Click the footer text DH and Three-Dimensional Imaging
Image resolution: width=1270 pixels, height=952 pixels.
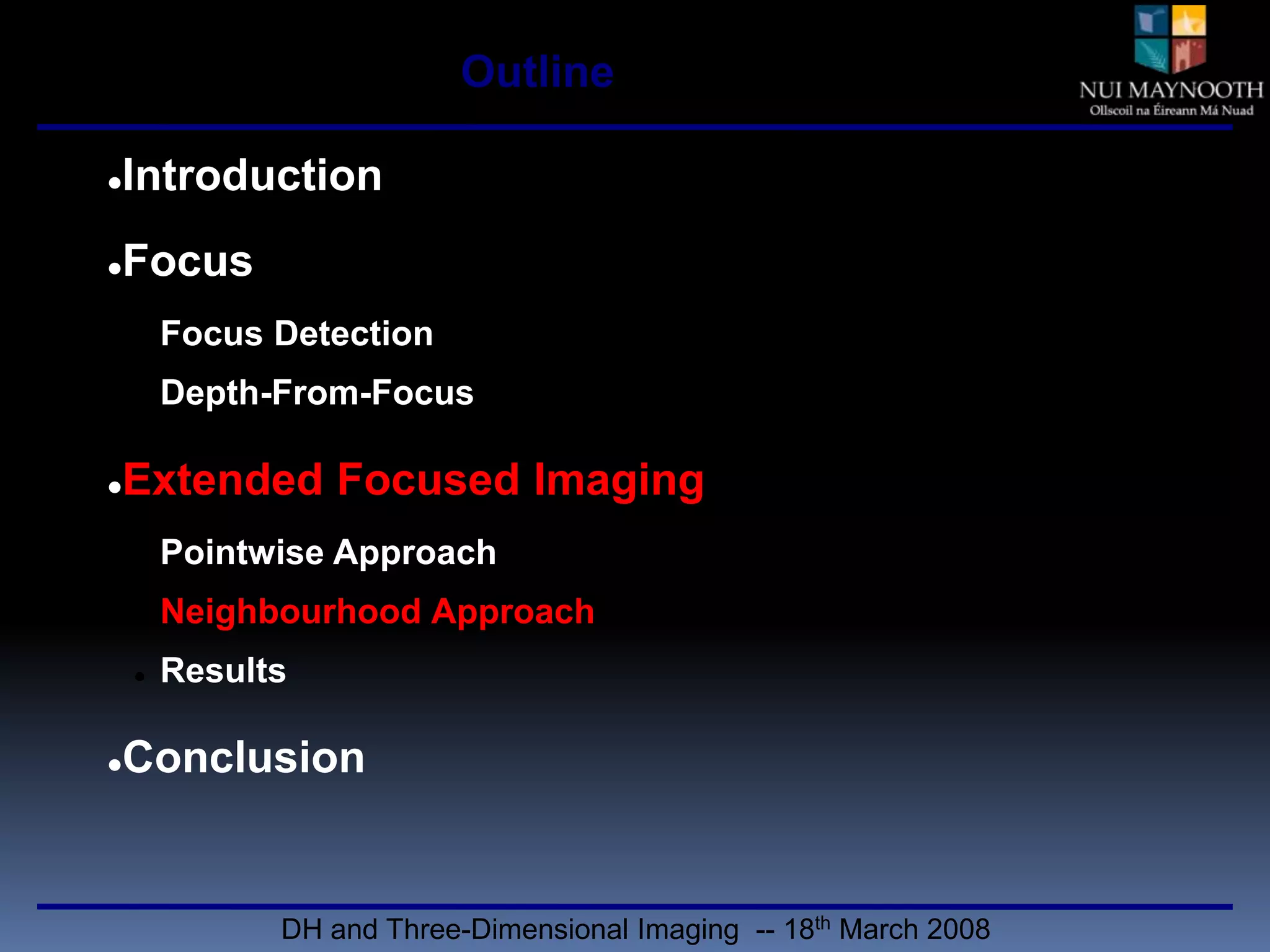tap(510, 930)
